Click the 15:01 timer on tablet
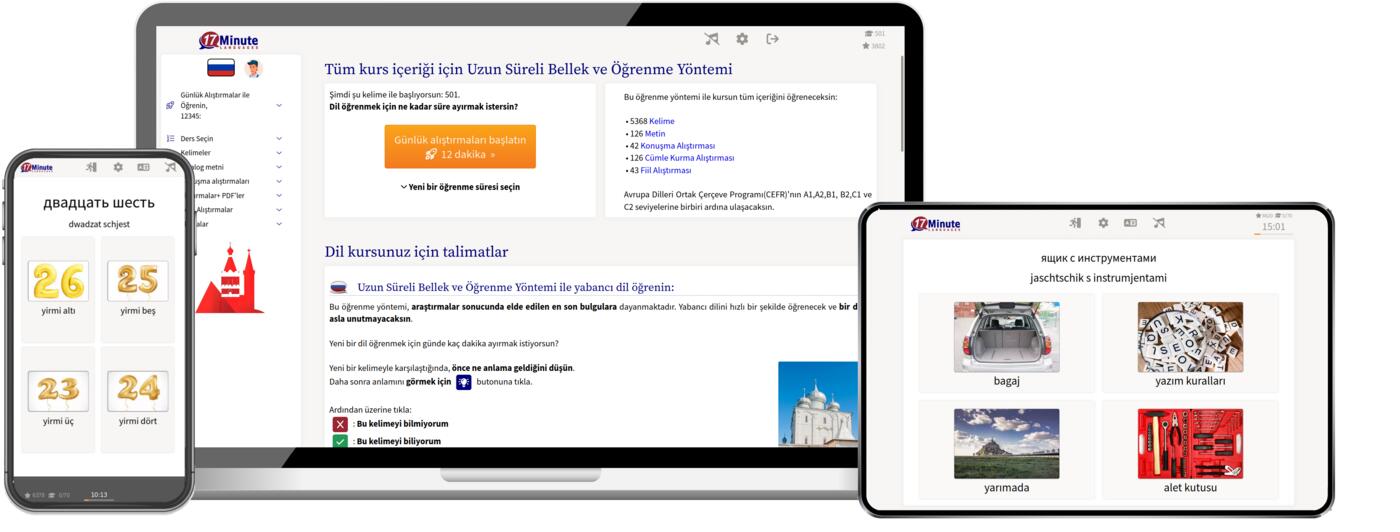 (x=1273, y=227)
